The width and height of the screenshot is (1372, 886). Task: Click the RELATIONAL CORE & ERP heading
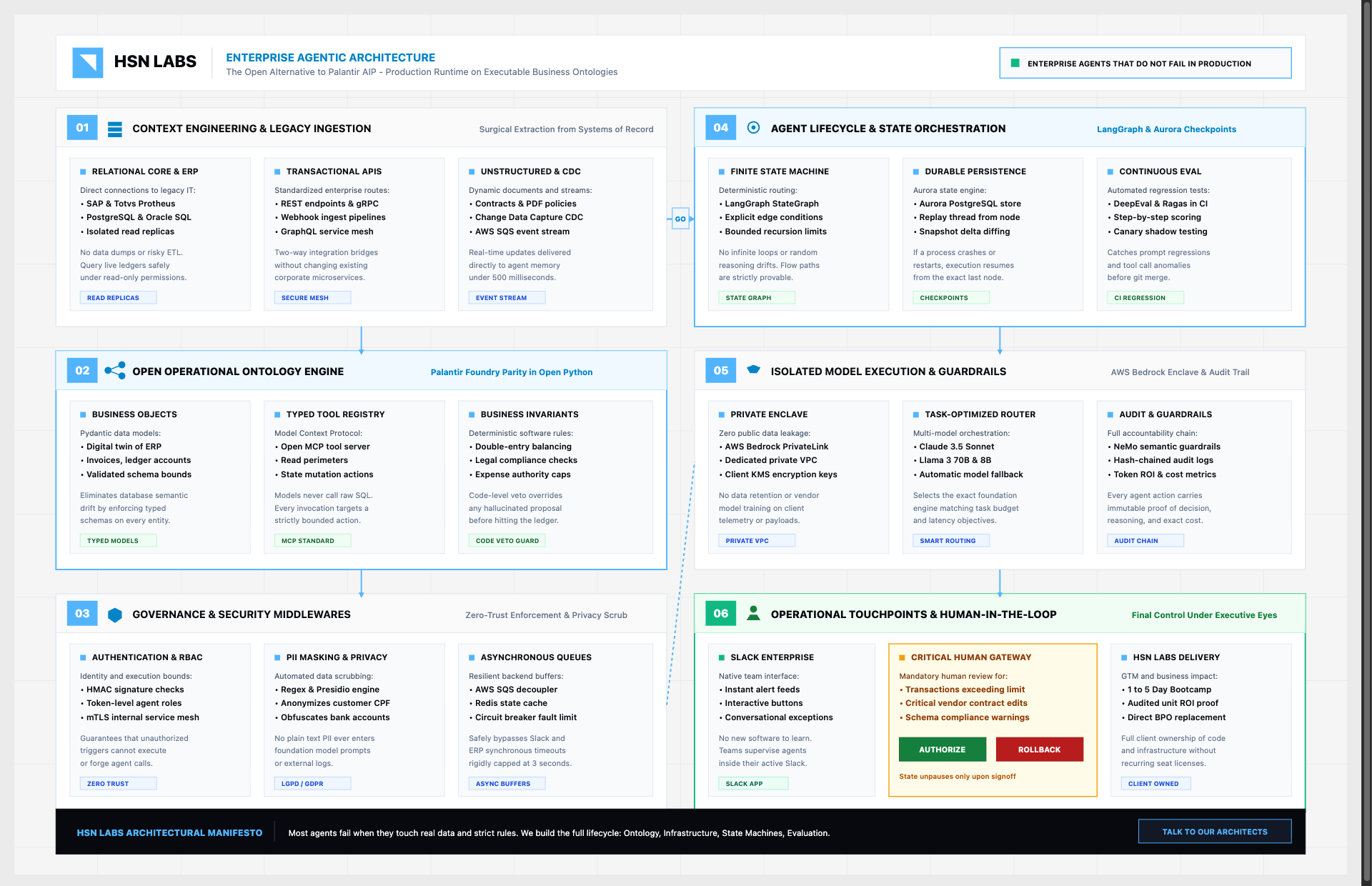coord(145,171)
